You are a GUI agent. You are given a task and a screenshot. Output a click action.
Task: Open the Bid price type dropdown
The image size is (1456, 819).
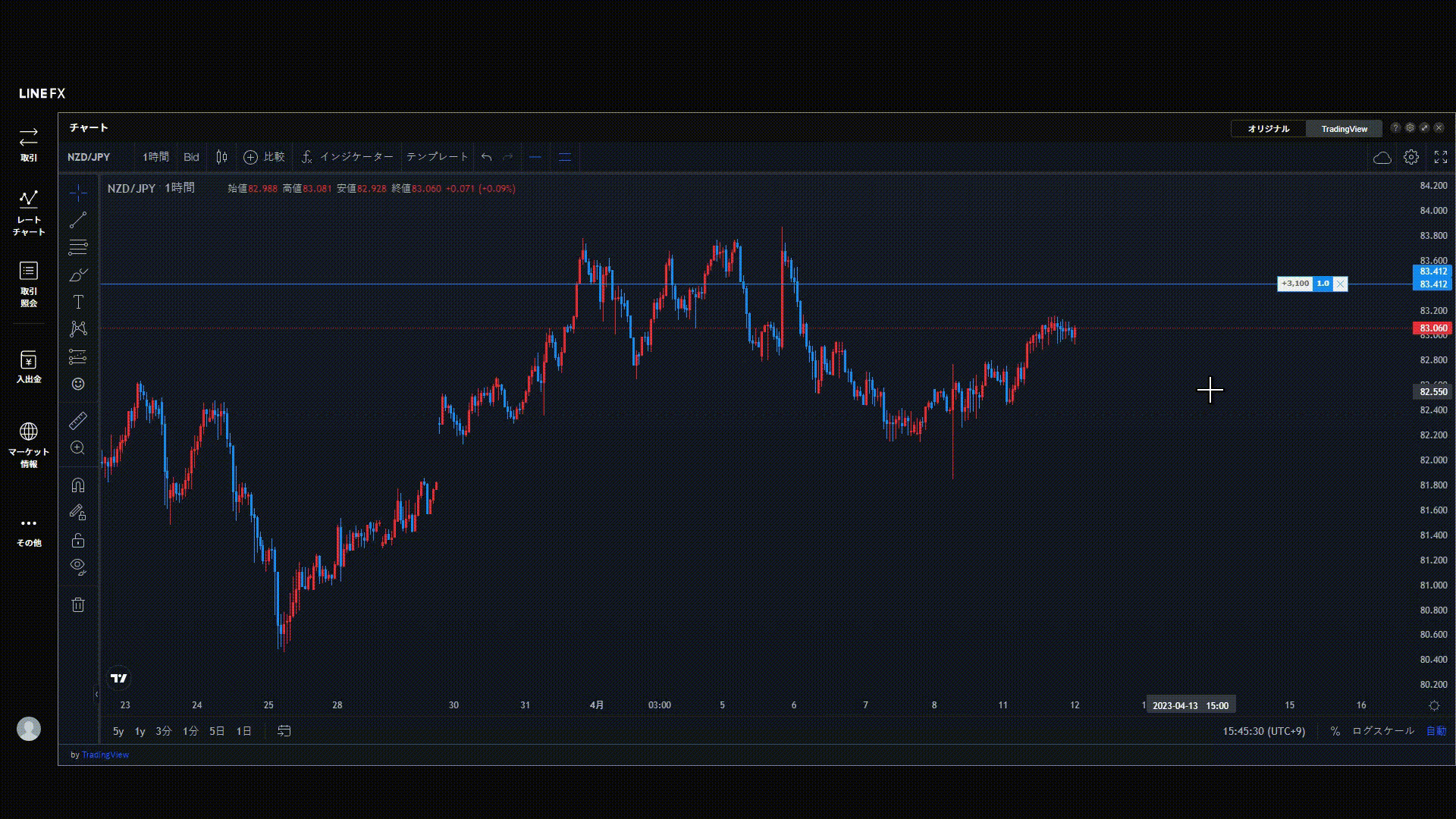[191, 157]
